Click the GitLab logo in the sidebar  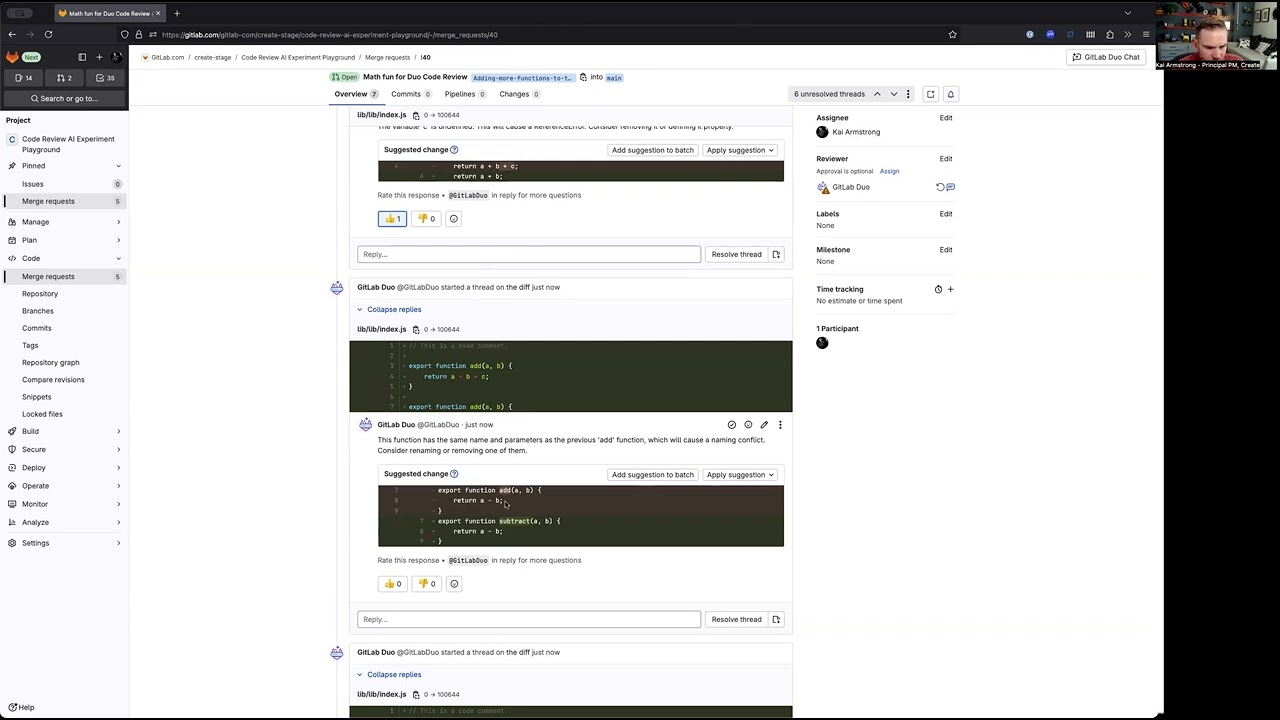(x=12, y=57)
